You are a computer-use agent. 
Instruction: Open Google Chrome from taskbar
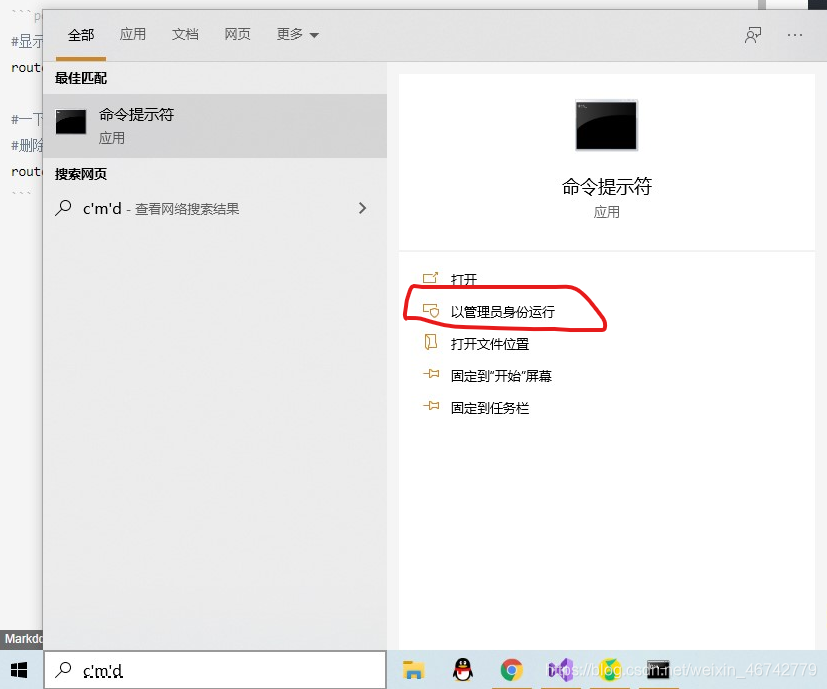tap(512, 671)
